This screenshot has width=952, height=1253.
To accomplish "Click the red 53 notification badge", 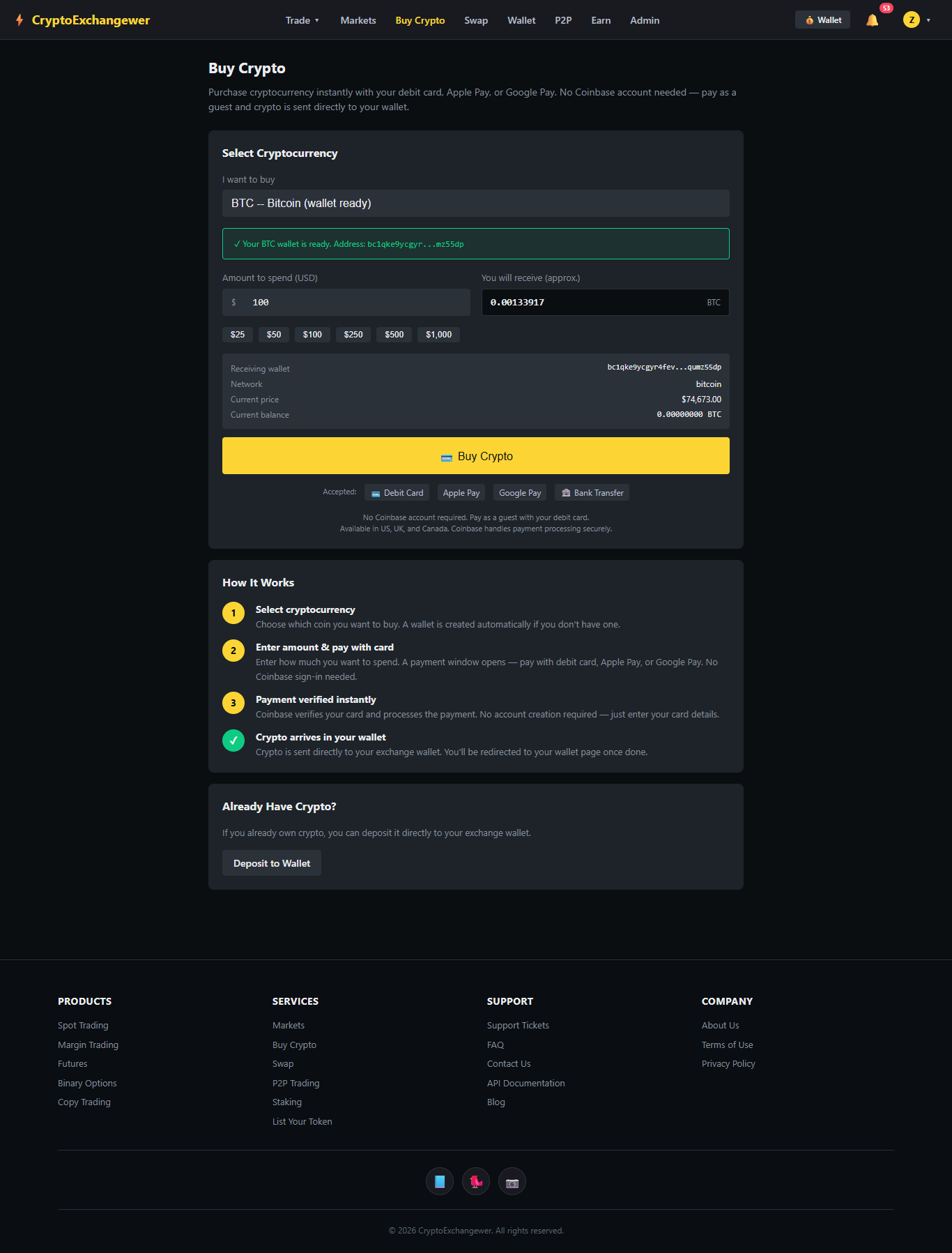I will click(x=886, y=8).
